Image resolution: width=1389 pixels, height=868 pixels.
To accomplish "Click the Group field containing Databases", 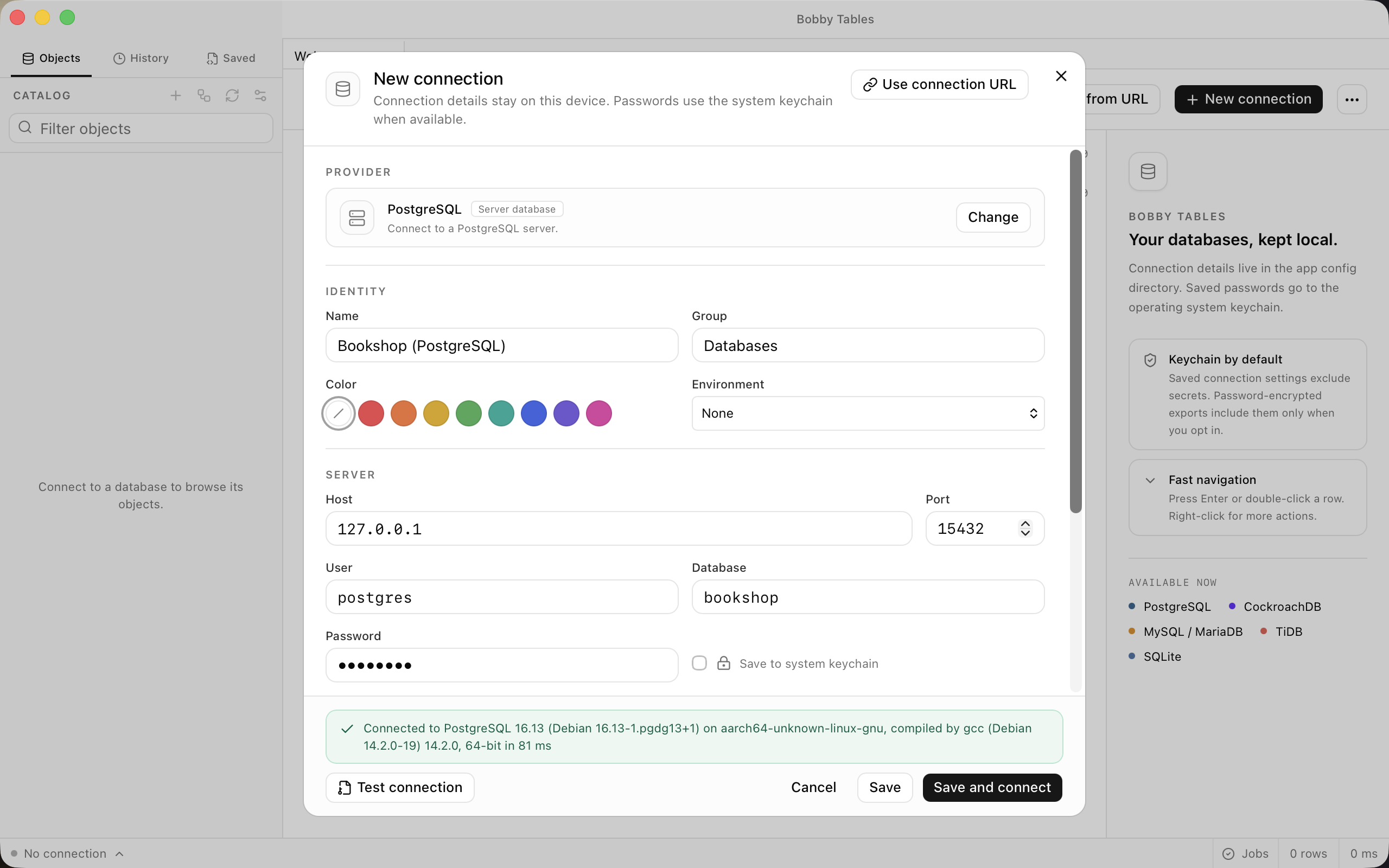I will pyautogui.click(x=868, y=345).
